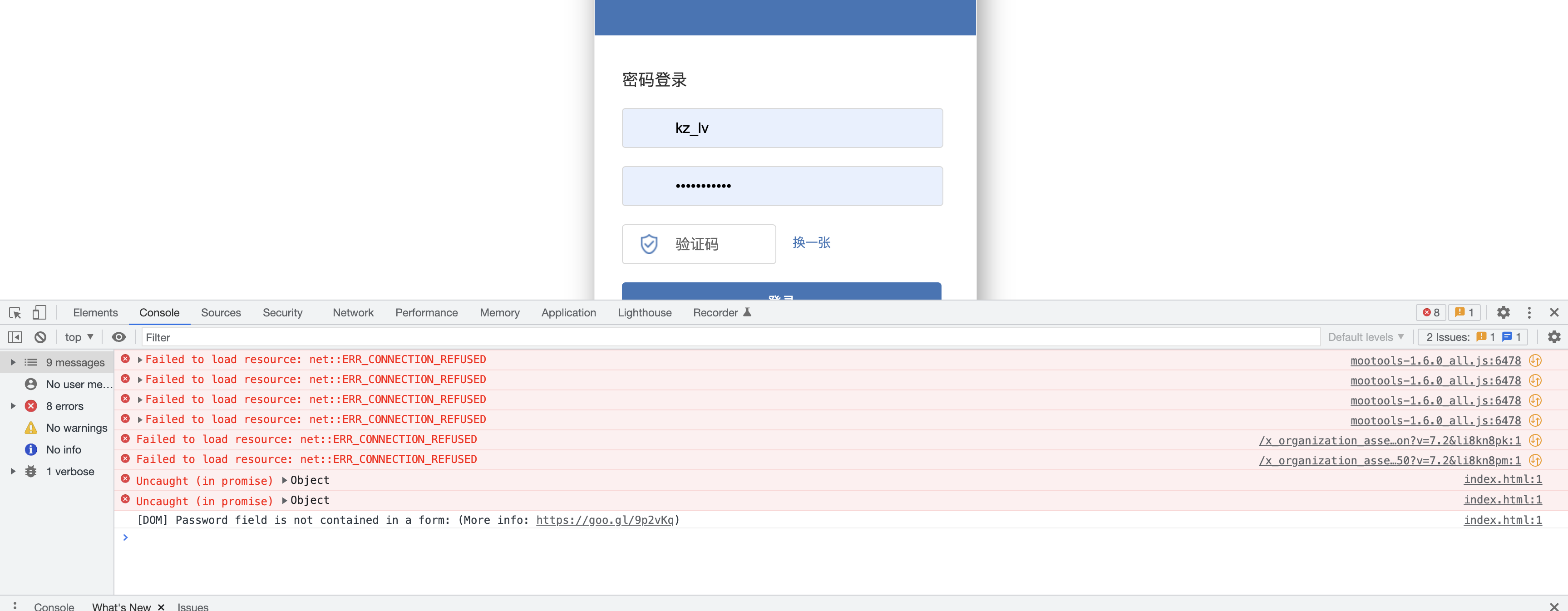Open DevTools three-dot customize menu
1568x611 pixels.
1529,313
